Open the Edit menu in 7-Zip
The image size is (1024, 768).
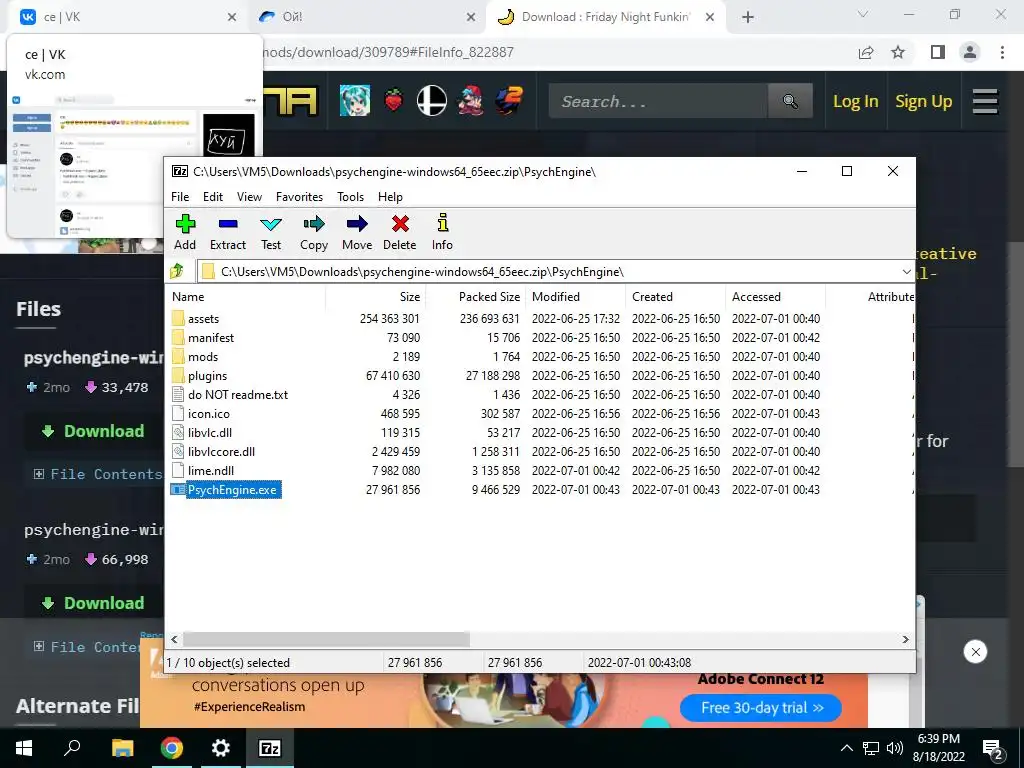213,197
